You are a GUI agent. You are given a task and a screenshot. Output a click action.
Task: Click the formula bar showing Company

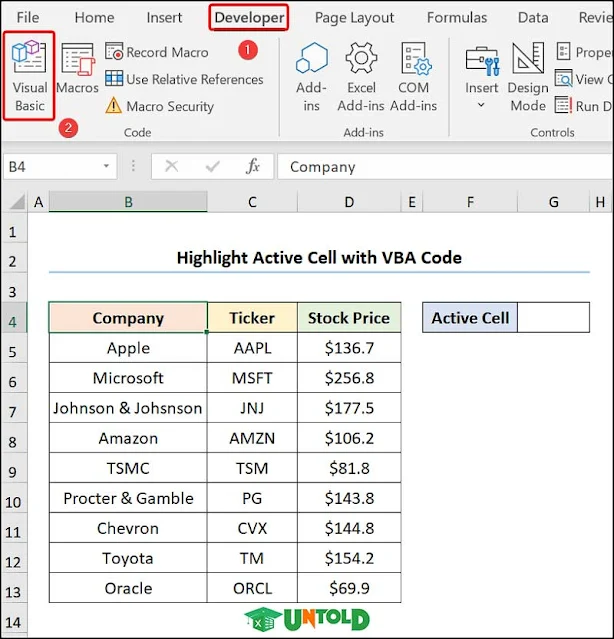coord(445,166)
